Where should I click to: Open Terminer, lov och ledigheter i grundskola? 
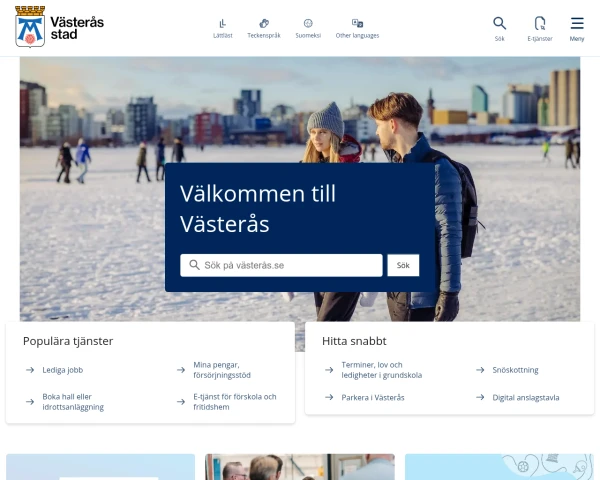382,370
